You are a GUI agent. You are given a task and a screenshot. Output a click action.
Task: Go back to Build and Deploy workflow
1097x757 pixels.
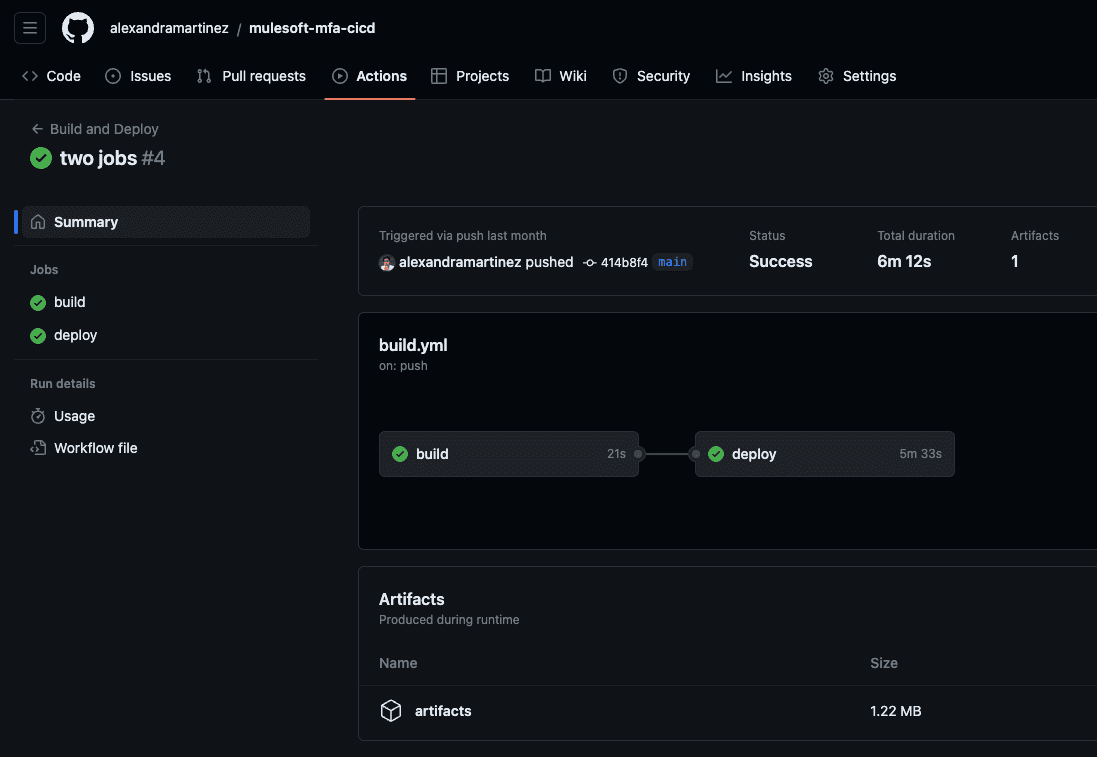(104, 129)
